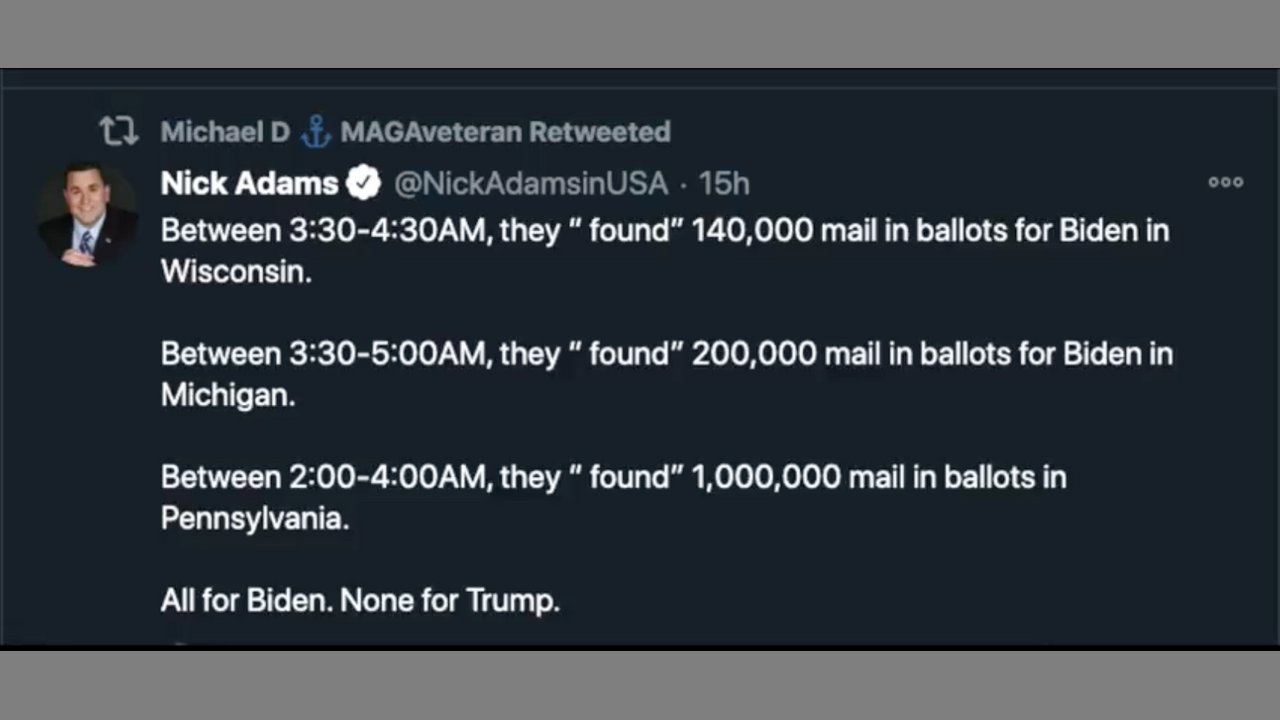The width and height of the screenshot is (1280, 720).
Task: Click the "MAGAveteran Retweeted" label
Action: (505, 131)
